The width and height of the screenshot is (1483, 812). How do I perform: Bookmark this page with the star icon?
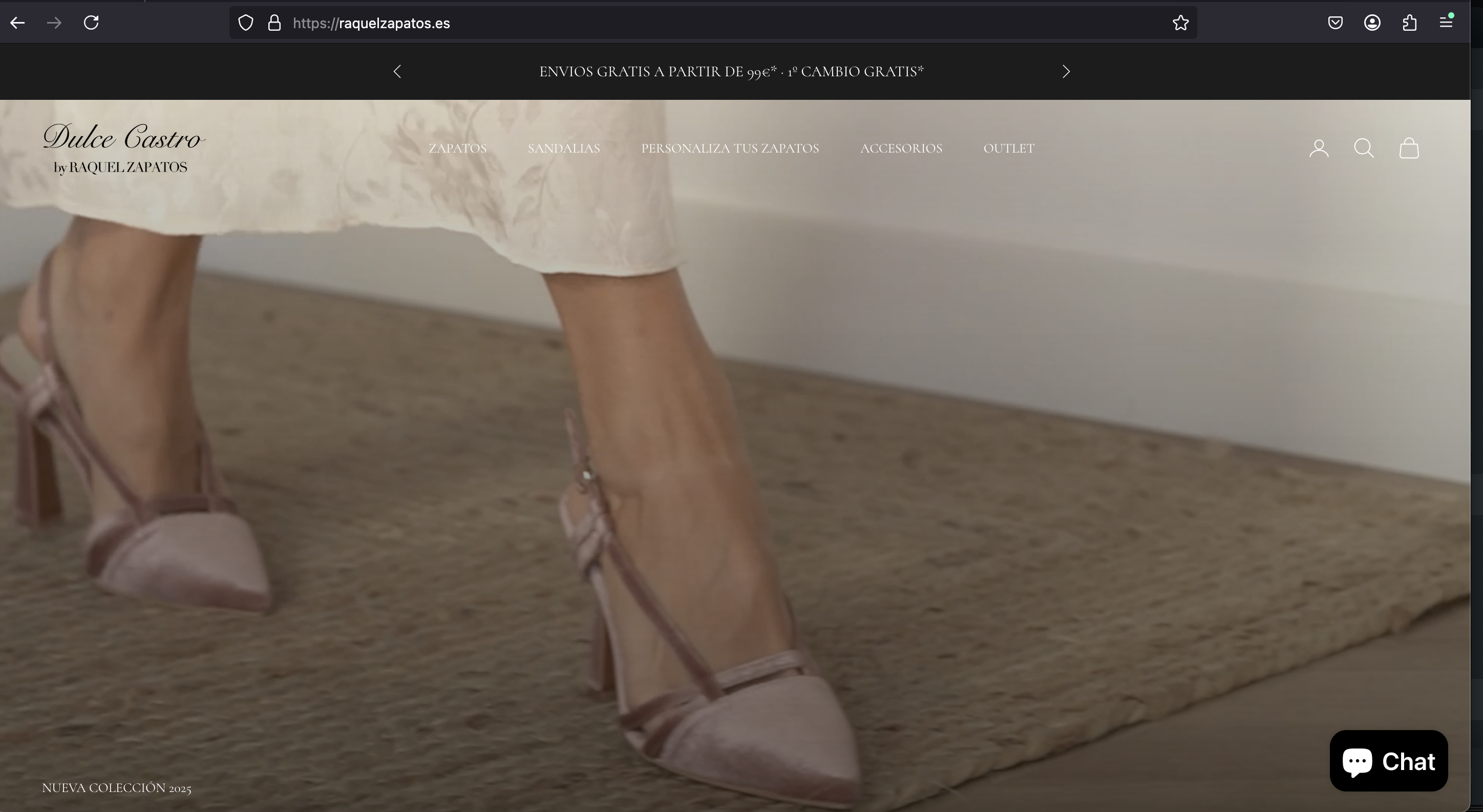(1181, 23)
